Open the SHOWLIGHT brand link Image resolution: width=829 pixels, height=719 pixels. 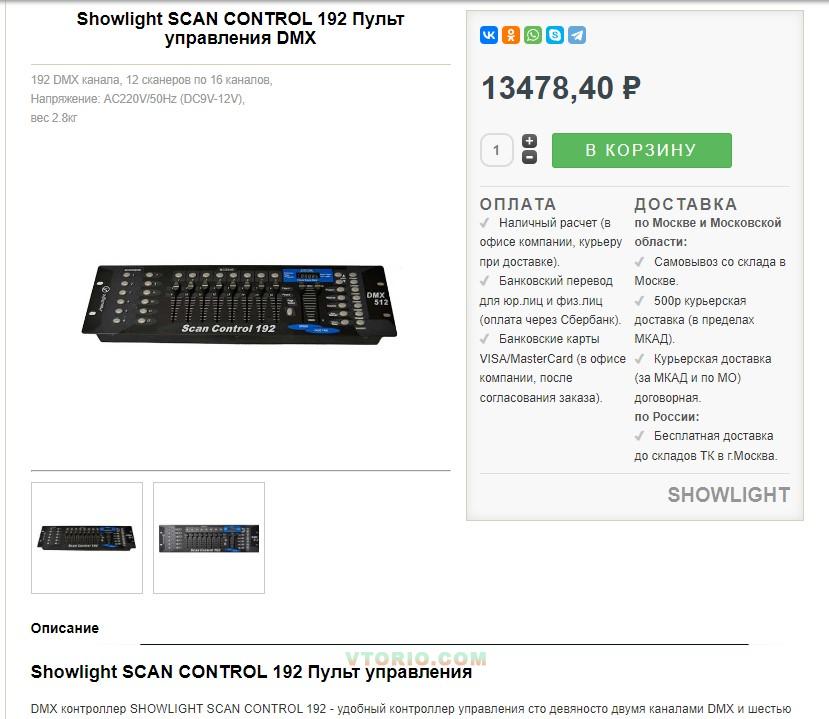point(729,495)
